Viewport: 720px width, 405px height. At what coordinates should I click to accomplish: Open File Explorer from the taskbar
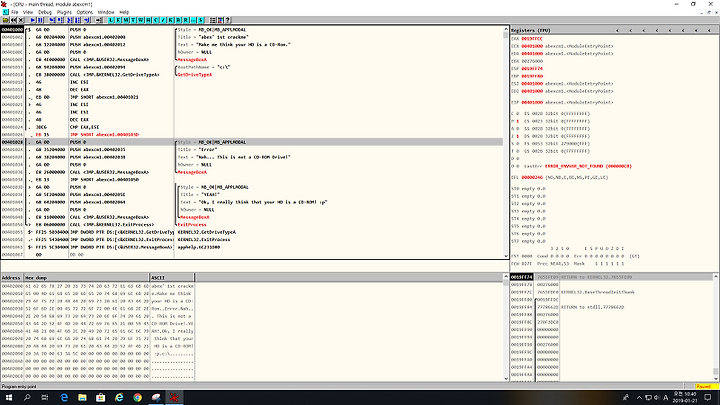click(82, 398)
